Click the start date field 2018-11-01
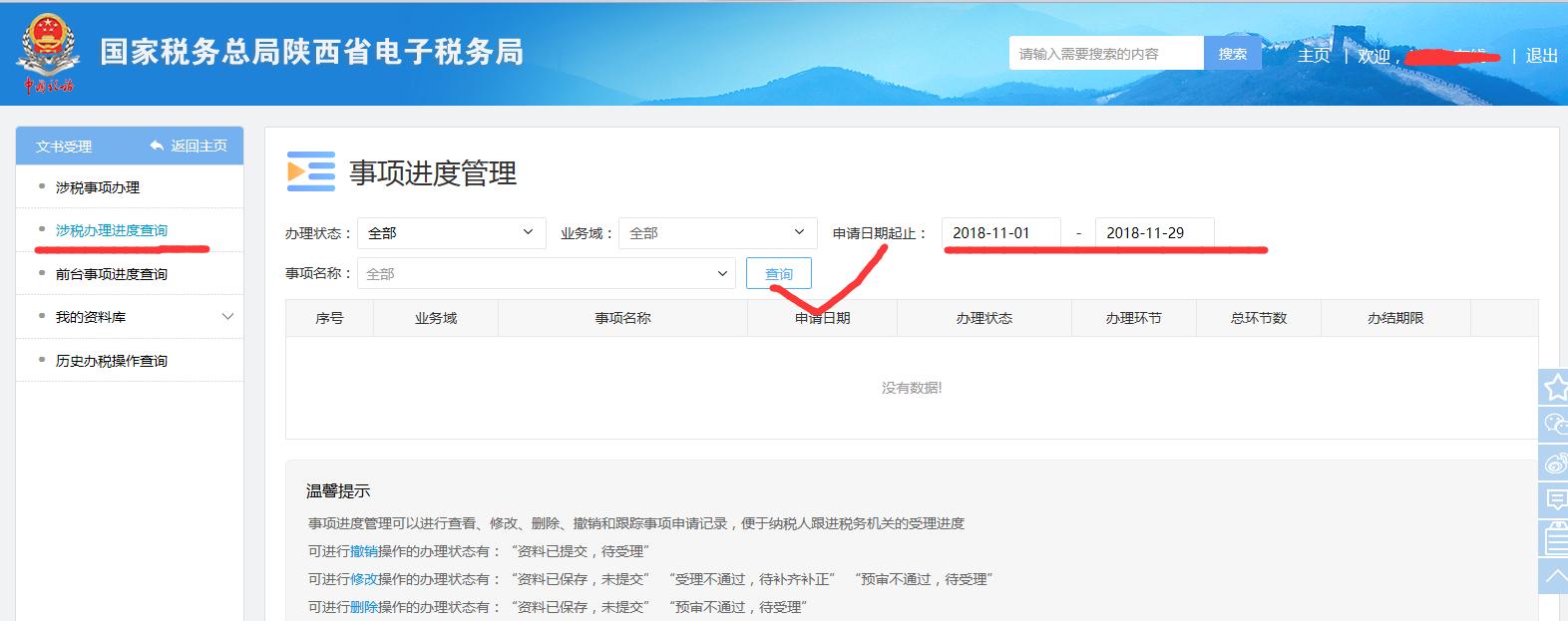The image size is (1568, 621). [1001, 233]
